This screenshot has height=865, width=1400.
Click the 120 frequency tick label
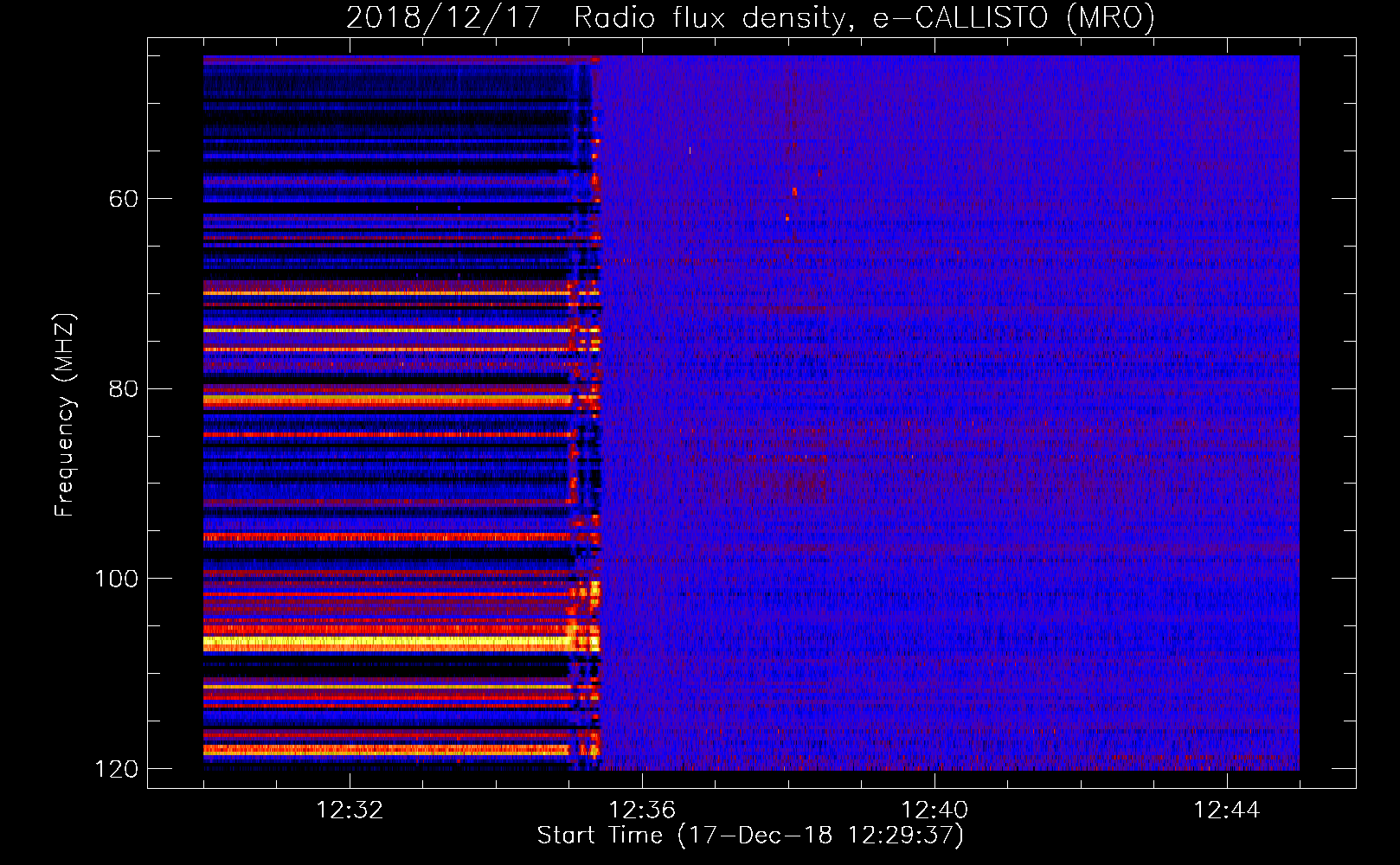coord(116,769)
